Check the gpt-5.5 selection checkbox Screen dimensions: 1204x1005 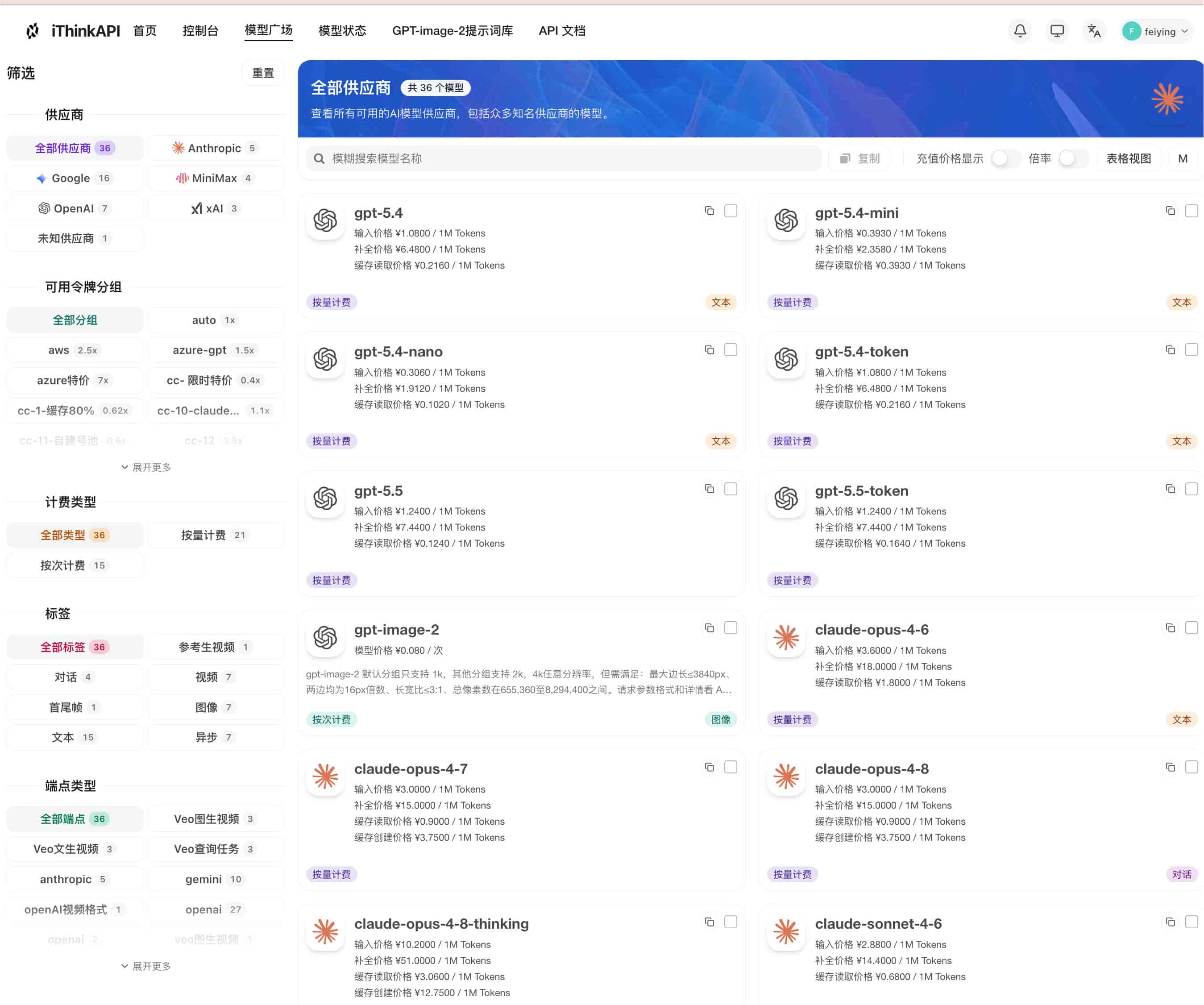(x=731, y=489)
